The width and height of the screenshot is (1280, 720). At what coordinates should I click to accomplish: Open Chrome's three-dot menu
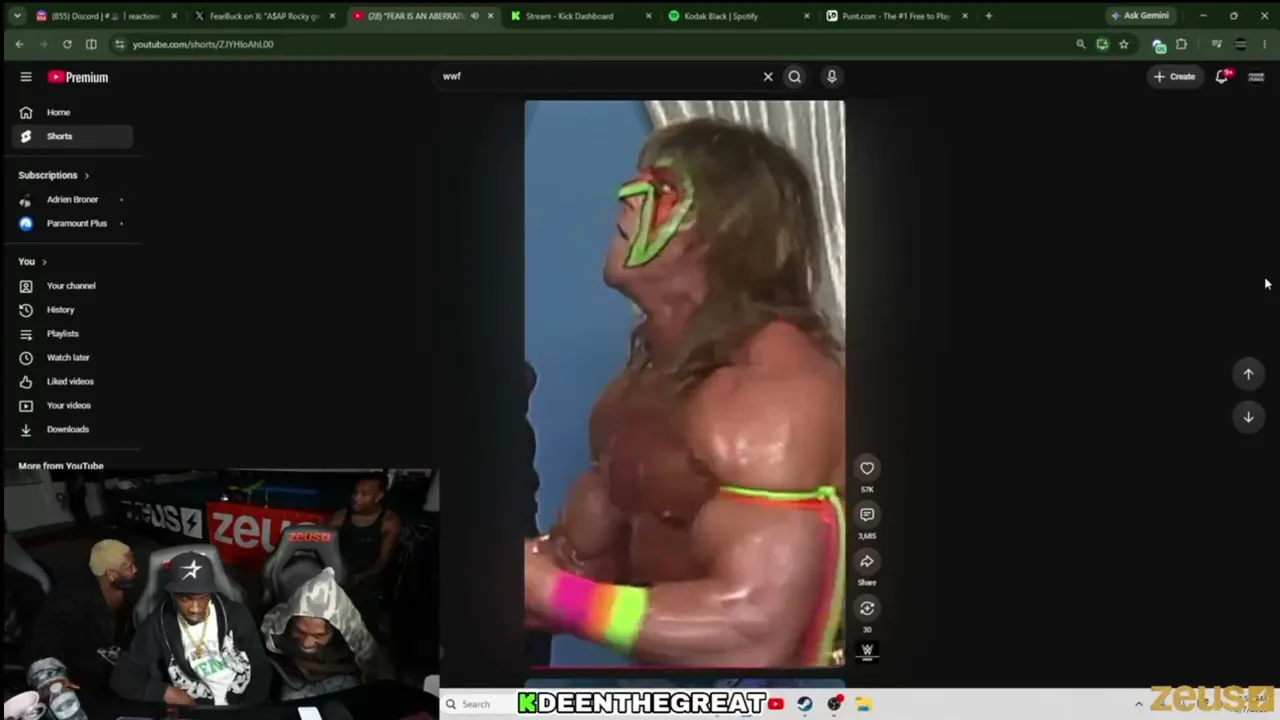coord(1265,44)
